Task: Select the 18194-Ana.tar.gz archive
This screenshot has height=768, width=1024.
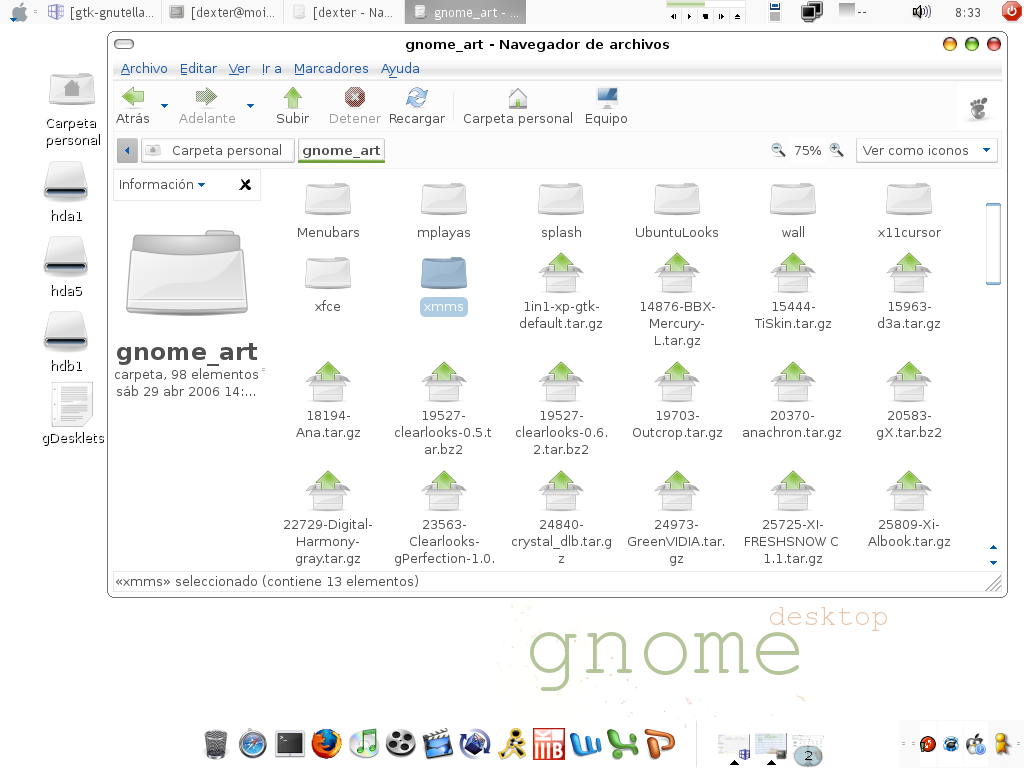Action: (x=328, y=400)
